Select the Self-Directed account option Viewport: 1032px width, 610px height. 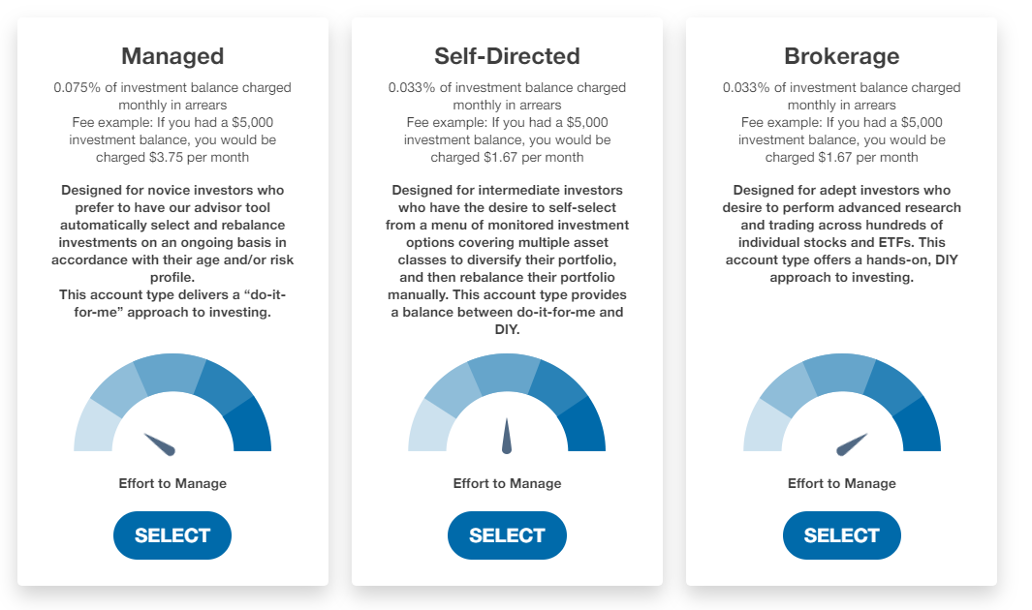[507, 535]
